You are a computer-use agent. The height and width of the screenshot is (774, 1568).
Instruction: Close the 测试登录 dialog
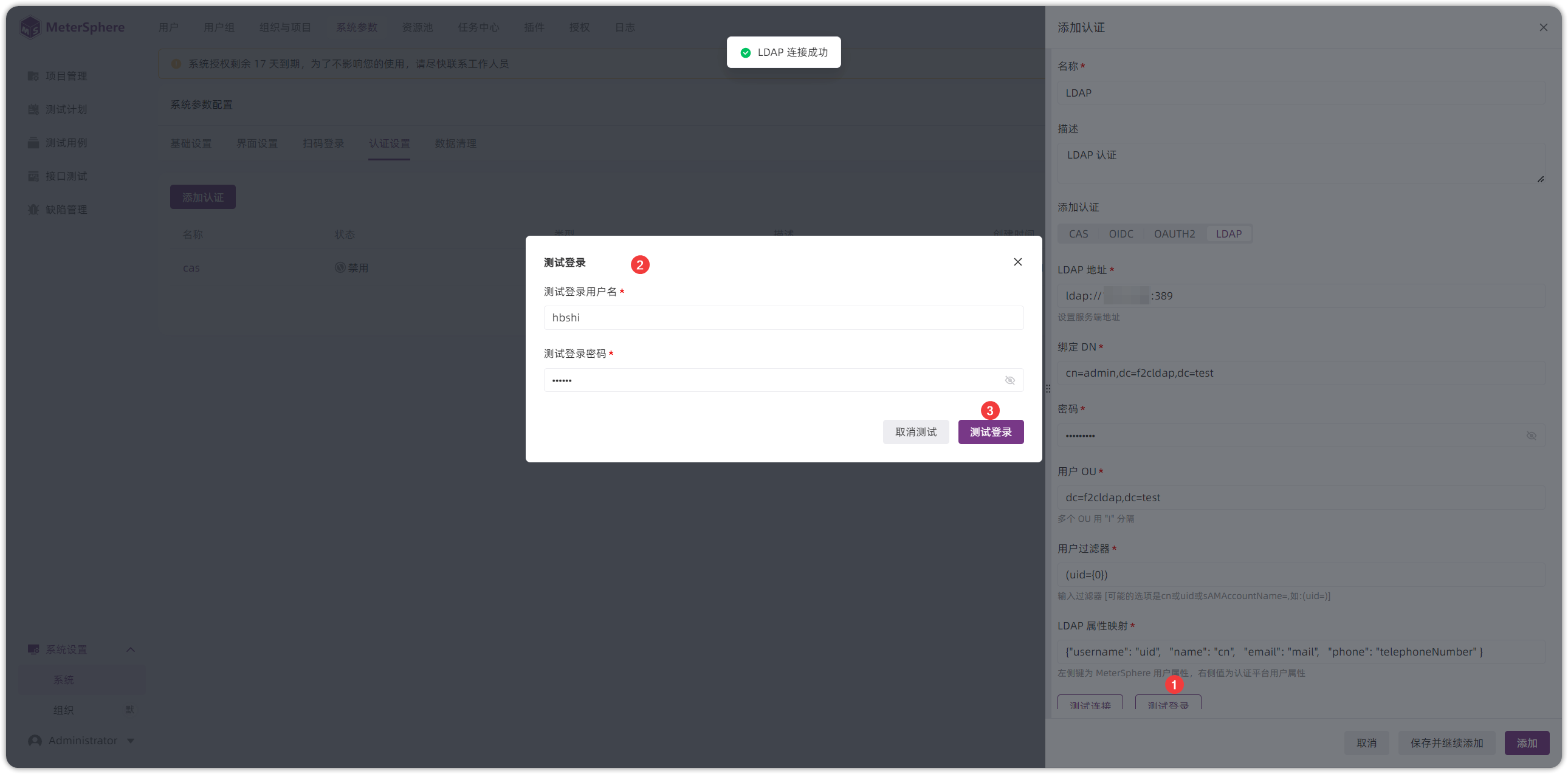click(x=1018, y=262)
